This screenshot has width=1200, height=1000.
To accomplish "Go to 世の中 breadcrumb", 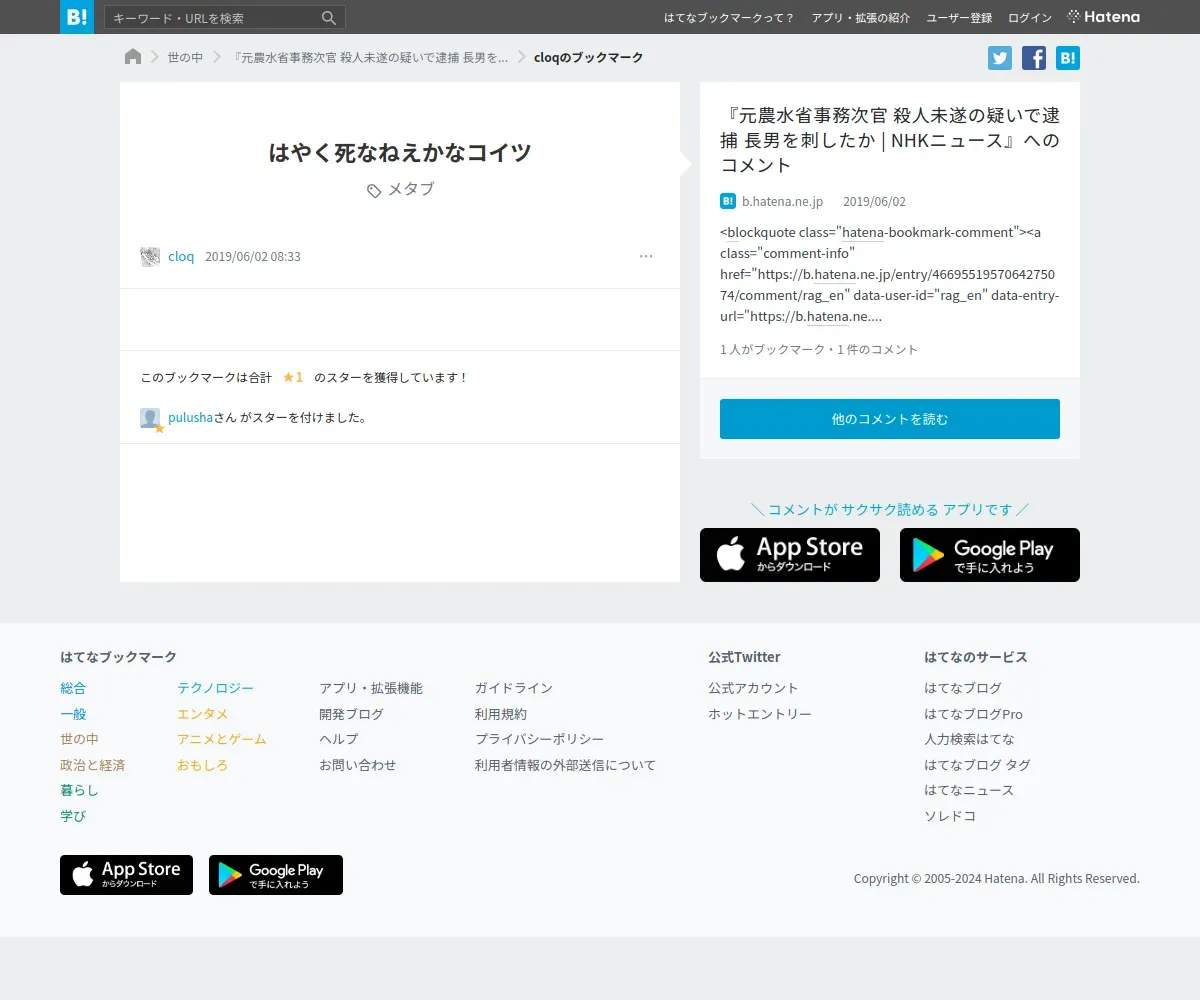I will (185, 58).
